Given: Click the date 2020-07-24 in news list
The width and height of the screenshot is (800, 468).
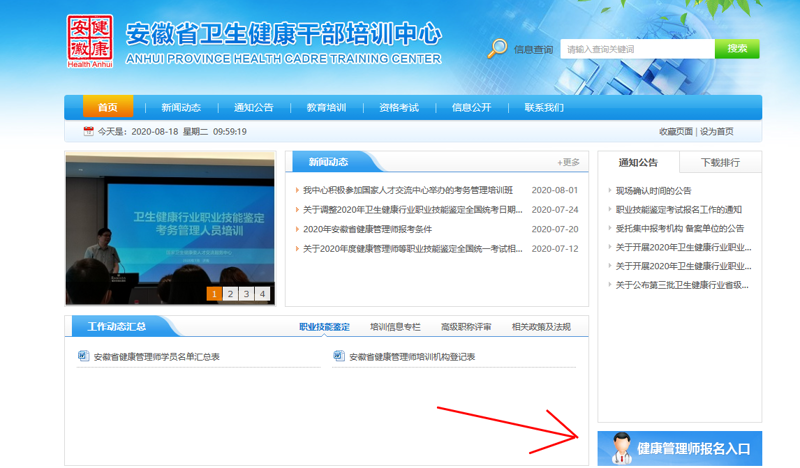Looking at the screenshot, I should click(x=555, y=210).
